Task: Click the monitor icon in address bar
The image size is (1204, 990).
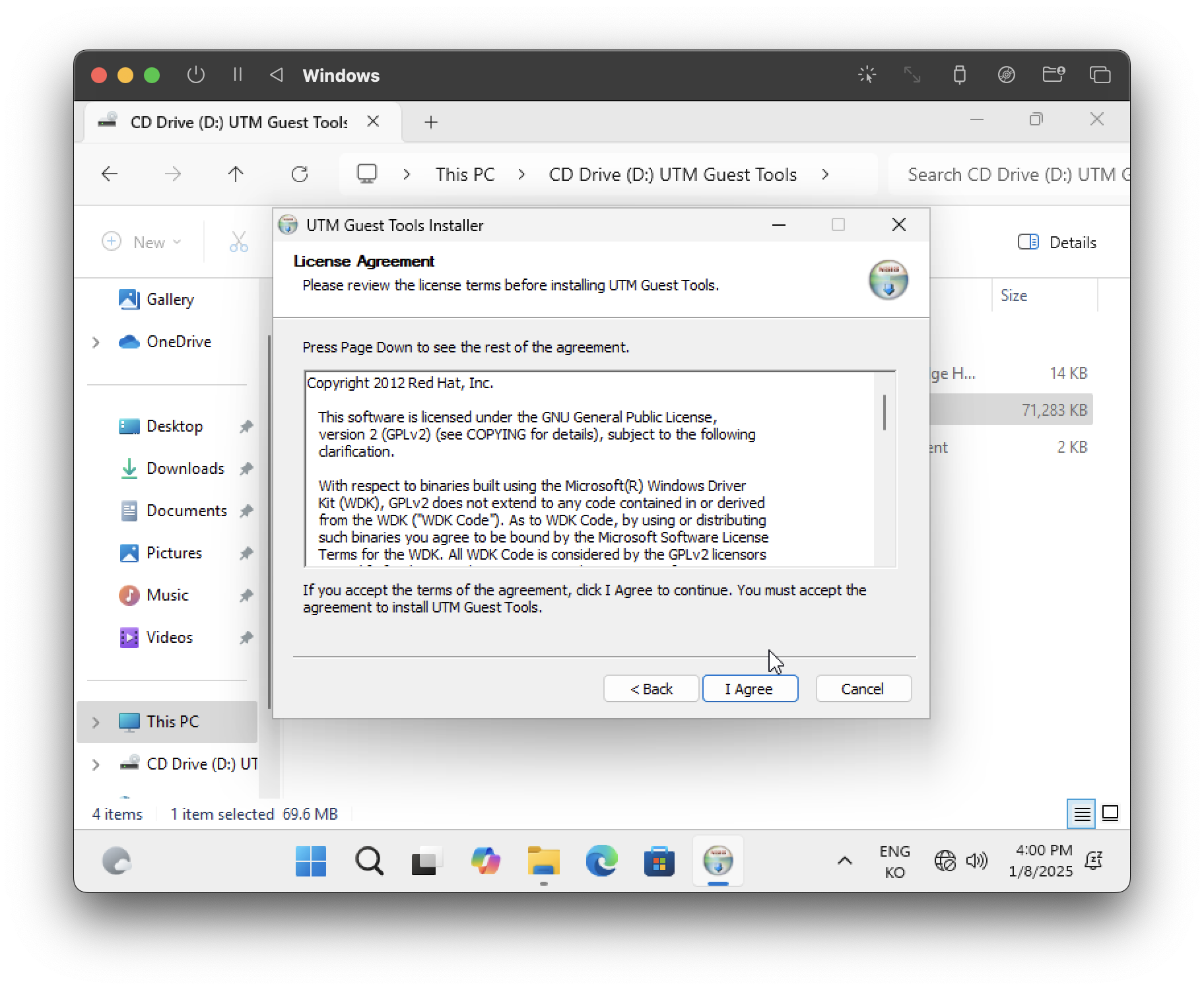Action: [x=367, y=174]
